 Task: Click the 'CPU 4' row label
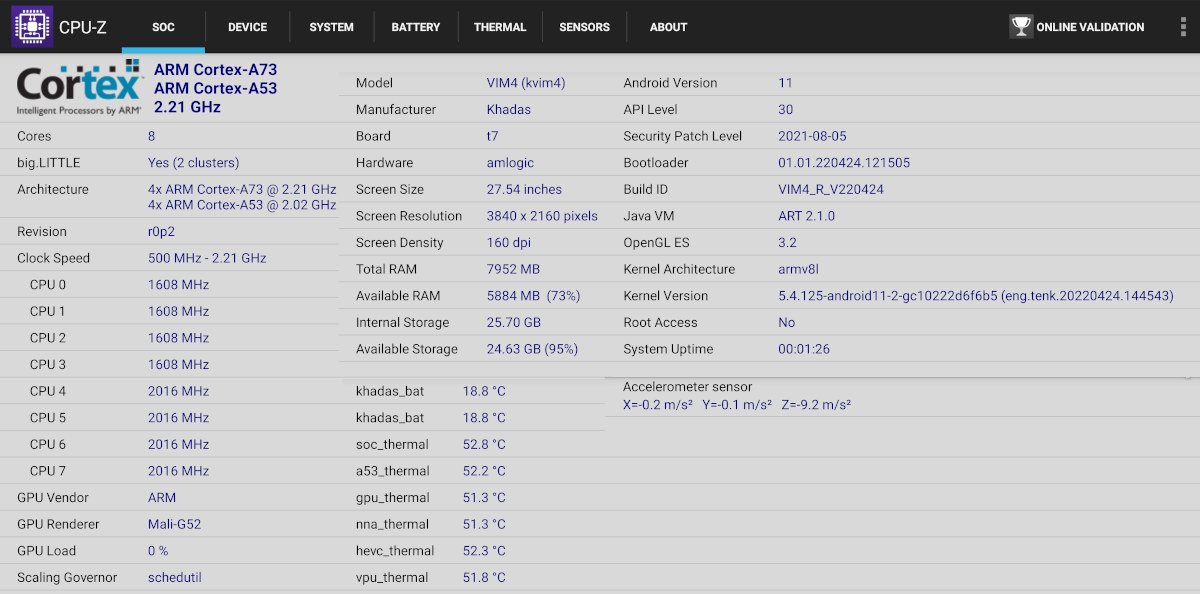(48, 391)
